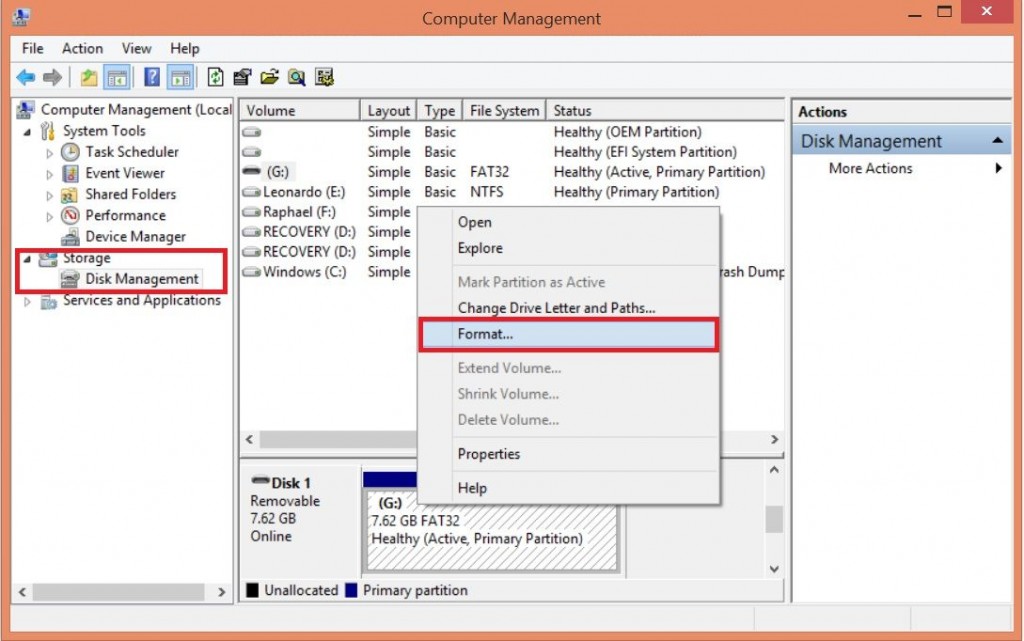Click the magnifying glass toolbar icon
Image resolution: width=1024 pixels, height=641 pixels.
pyautogui.click(x=296, y=77)
